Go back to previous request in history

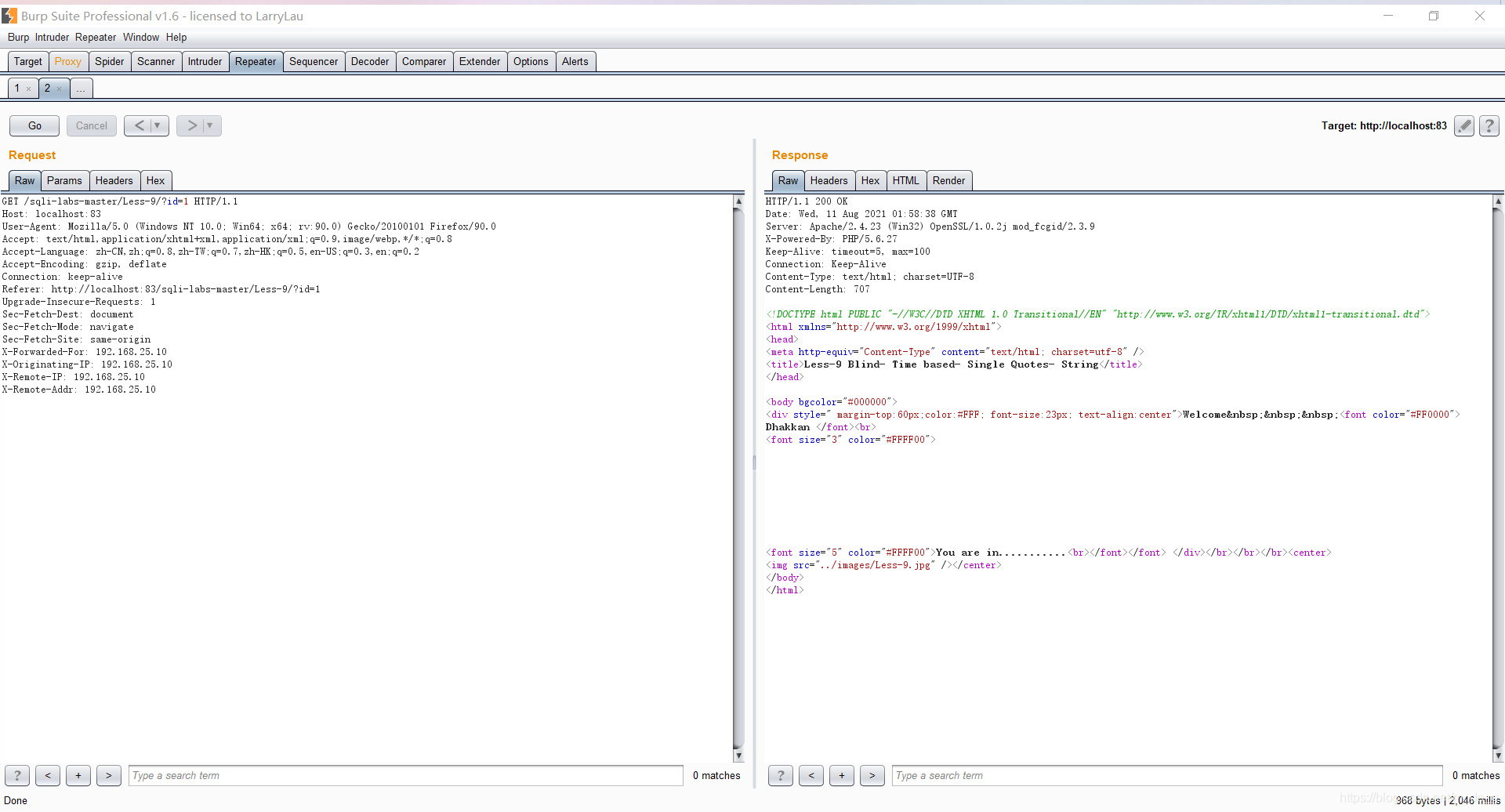[140, 125]
